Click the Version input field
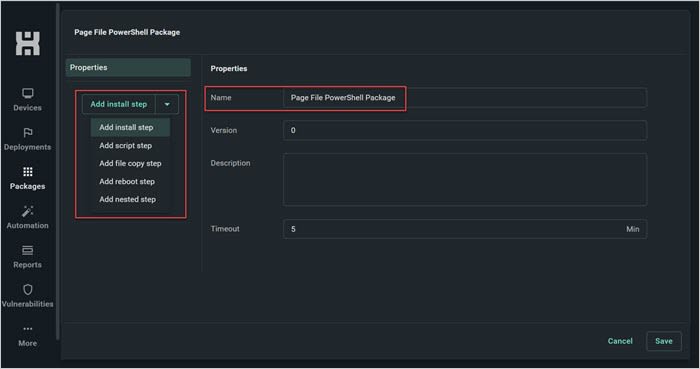 [x=464, y=130]
